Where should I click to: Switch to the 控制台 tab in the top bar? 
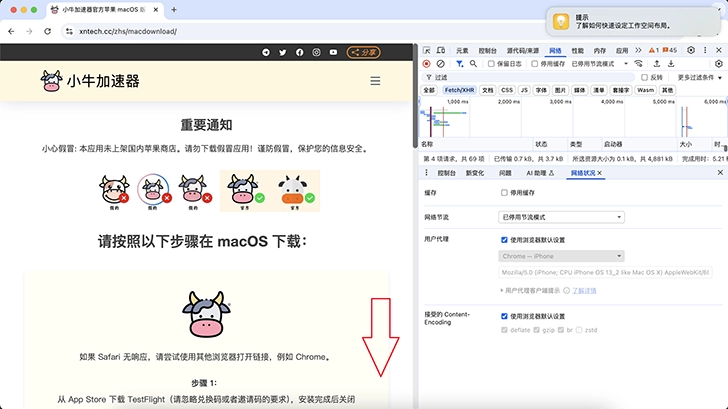(x=488, y=51)
